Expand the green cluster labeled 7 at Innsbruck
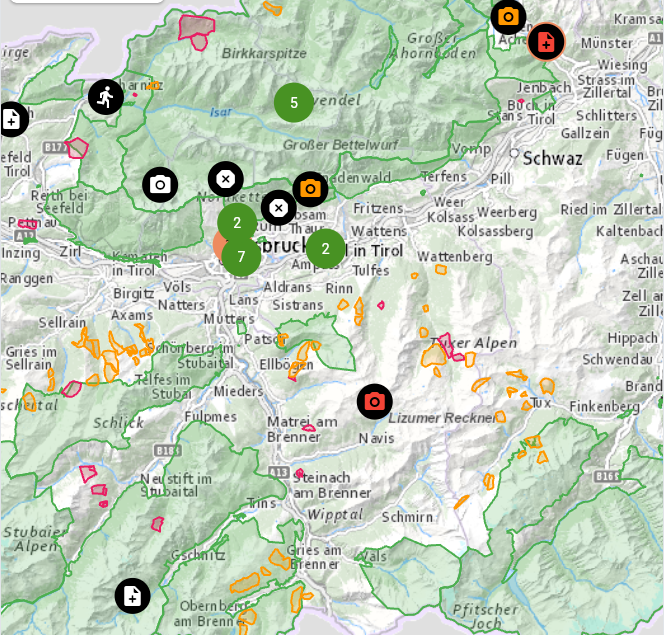This screenshot has height=635, width=664. coord(241,256)
